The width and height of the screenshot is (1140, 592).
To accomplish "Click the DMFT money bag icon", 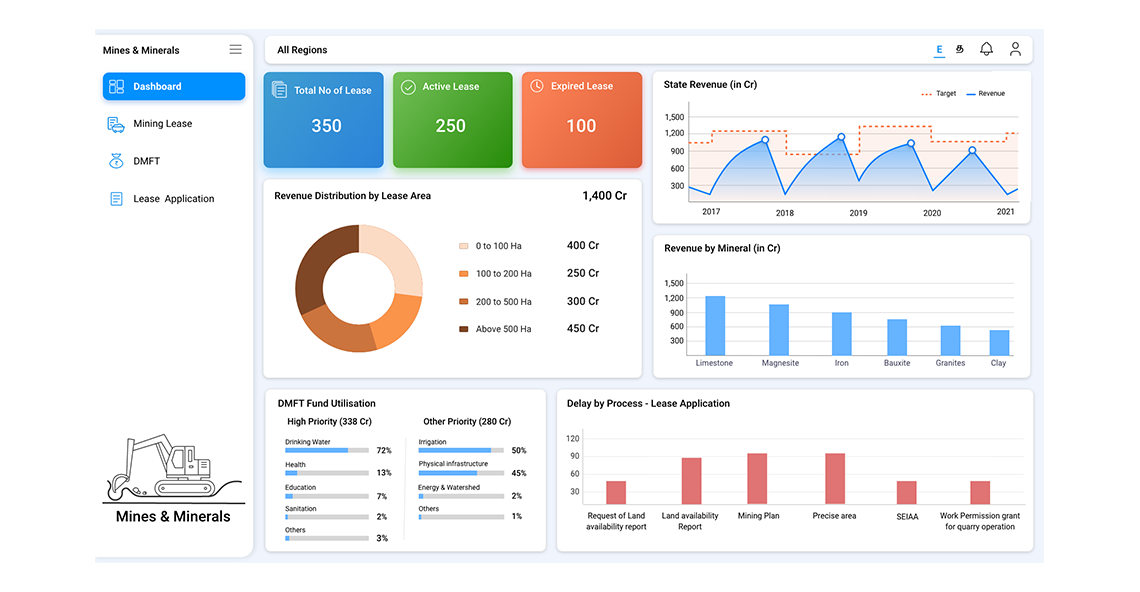I will coord(116,161).
